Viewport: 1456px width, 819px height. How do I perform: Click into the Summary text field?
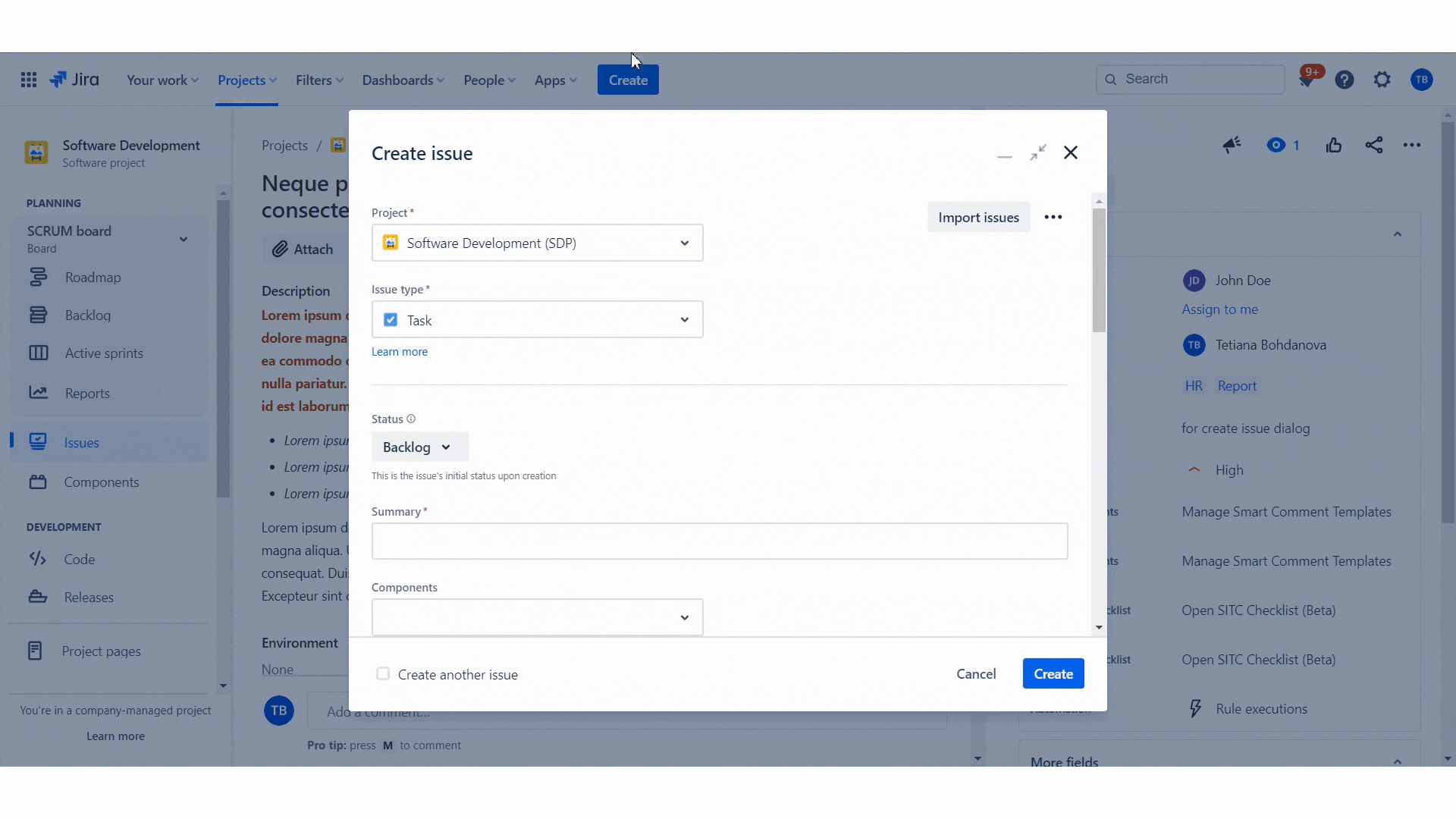[x=719, y=541]
